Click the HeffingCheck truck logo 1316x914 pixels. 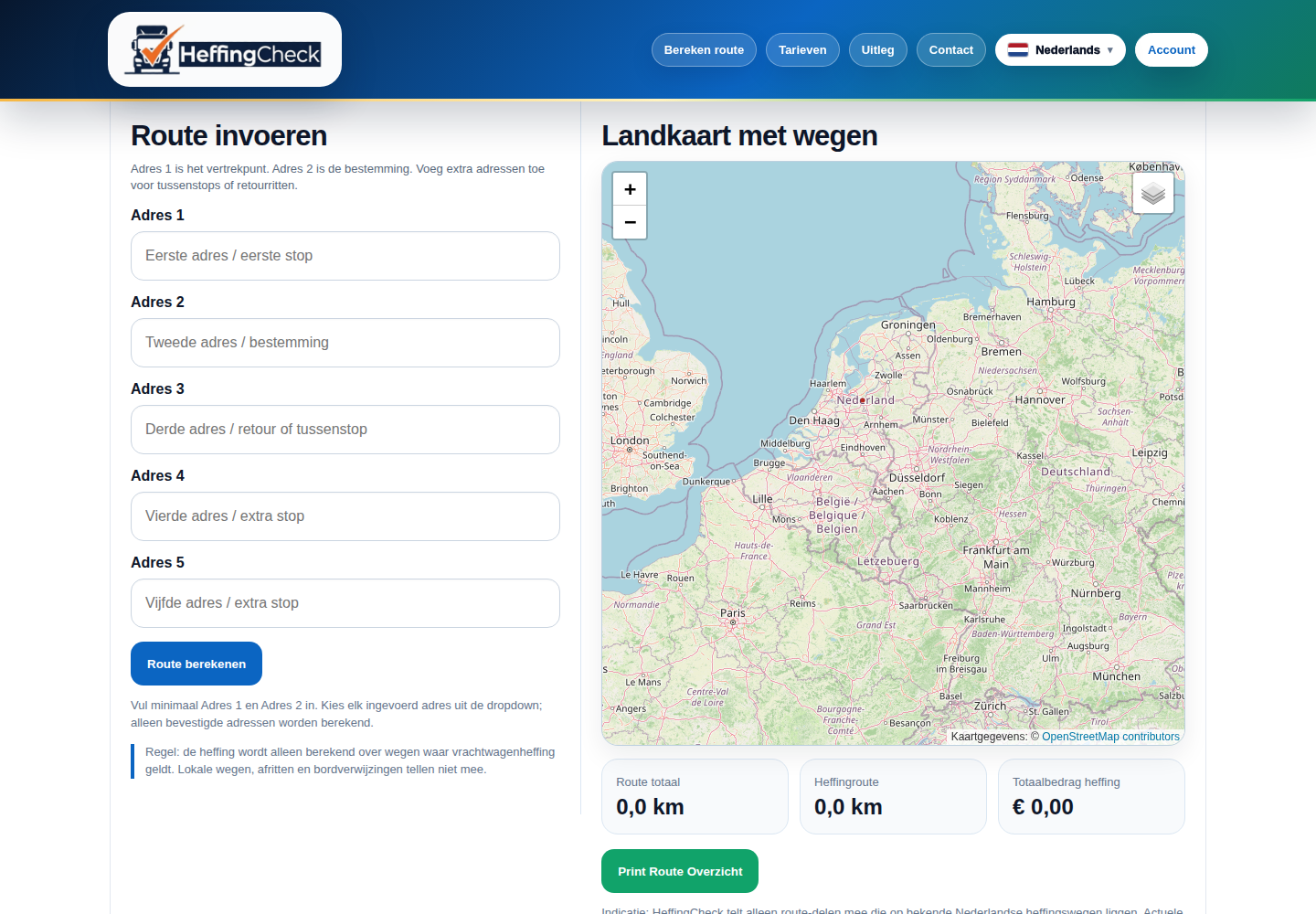tap(225, 49)
